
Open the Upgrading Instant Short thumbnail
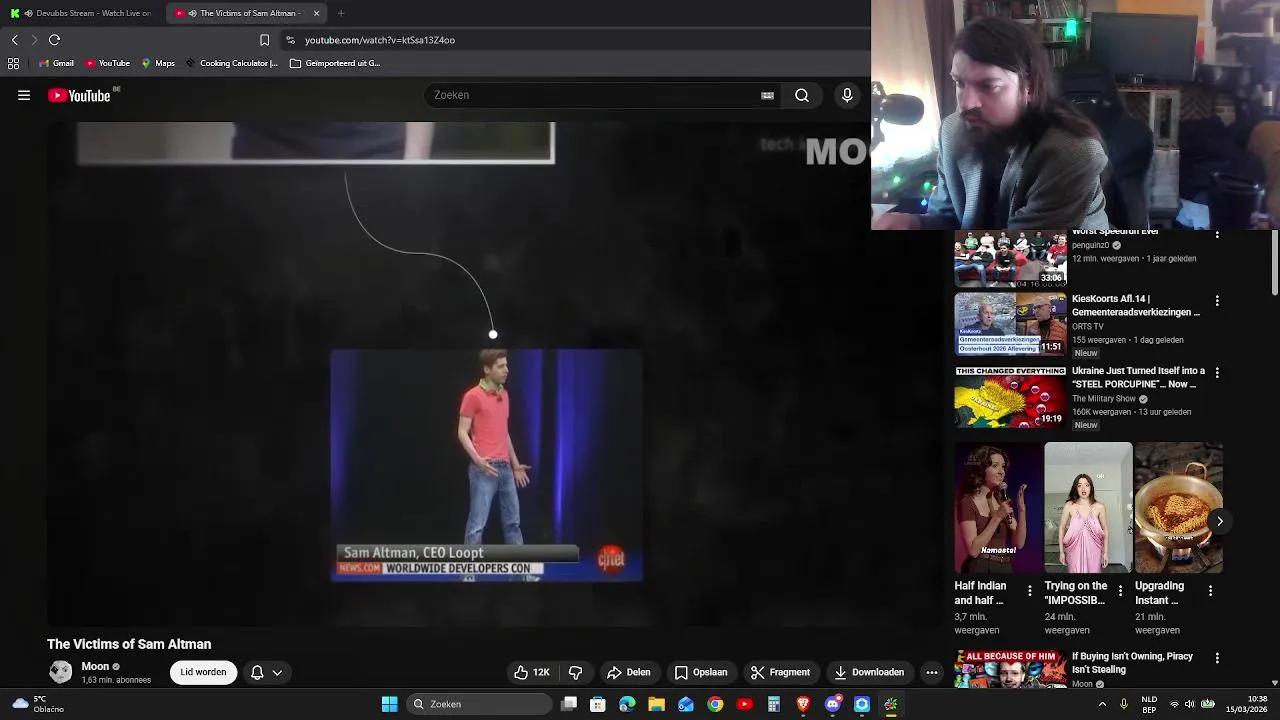[1178, 508]
